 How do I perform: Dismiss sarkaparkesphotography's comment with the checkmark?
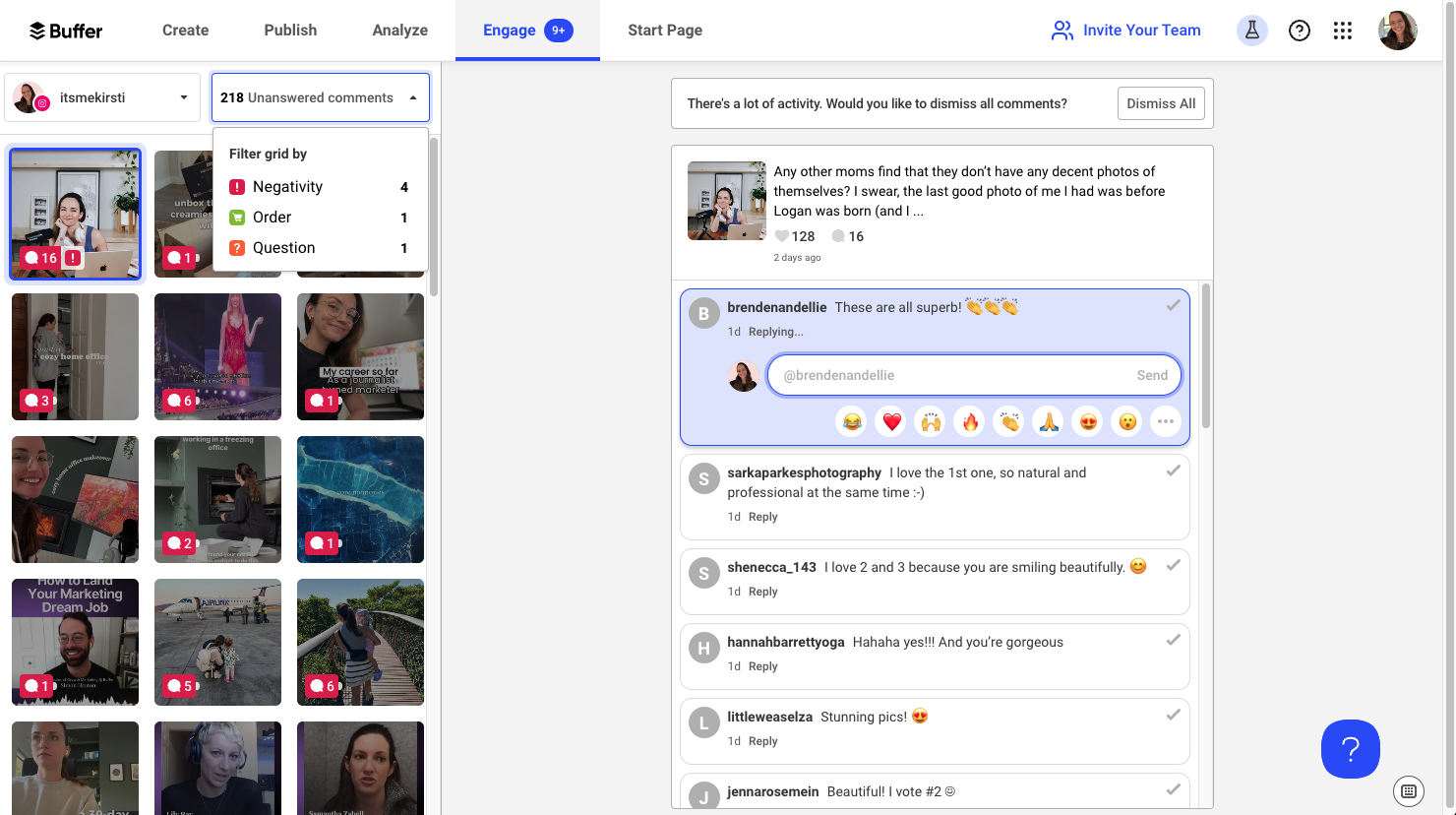(1173, 471)
